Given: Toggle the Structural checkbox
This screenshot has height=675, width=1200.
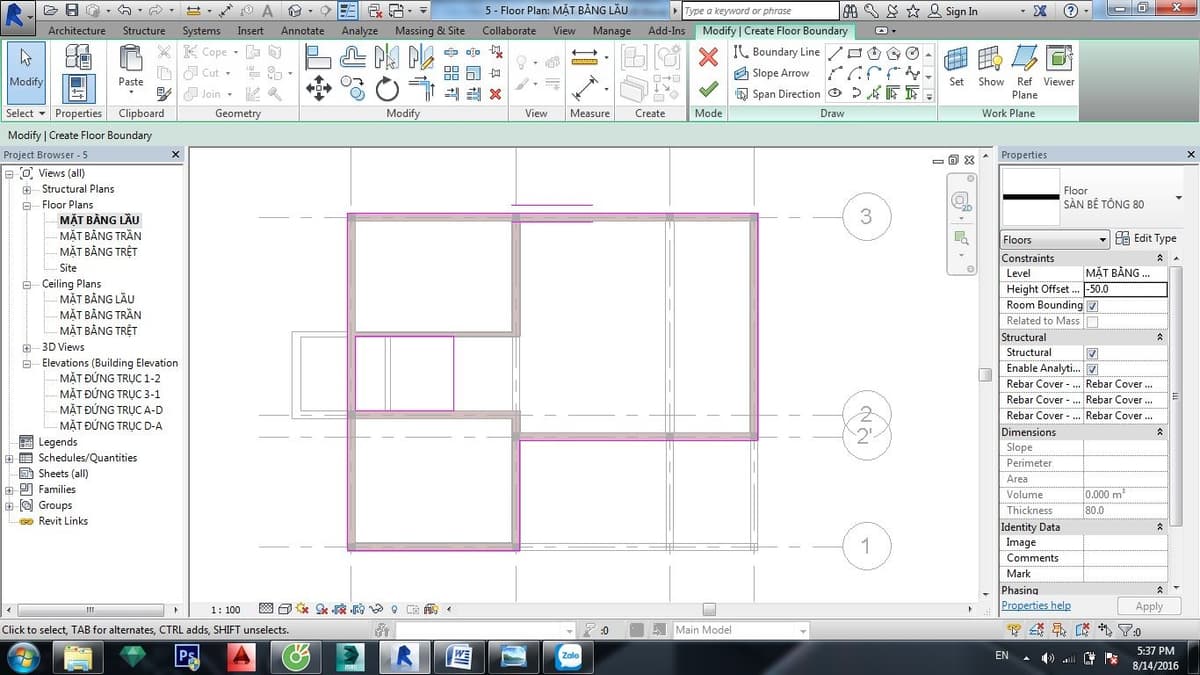Looking at the screenshot, I should tap(1092, 353).
